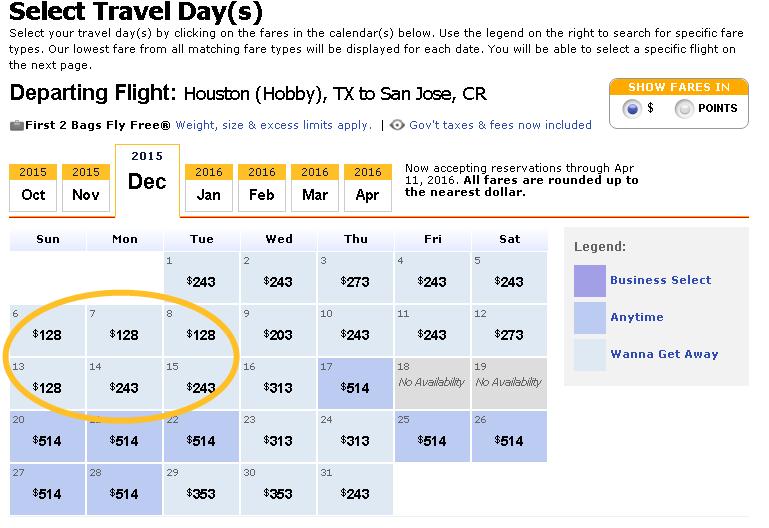Screen dimensions: 769x528
Task: Open Weight, size & excess limits link
Action: (x=274, y=125)
